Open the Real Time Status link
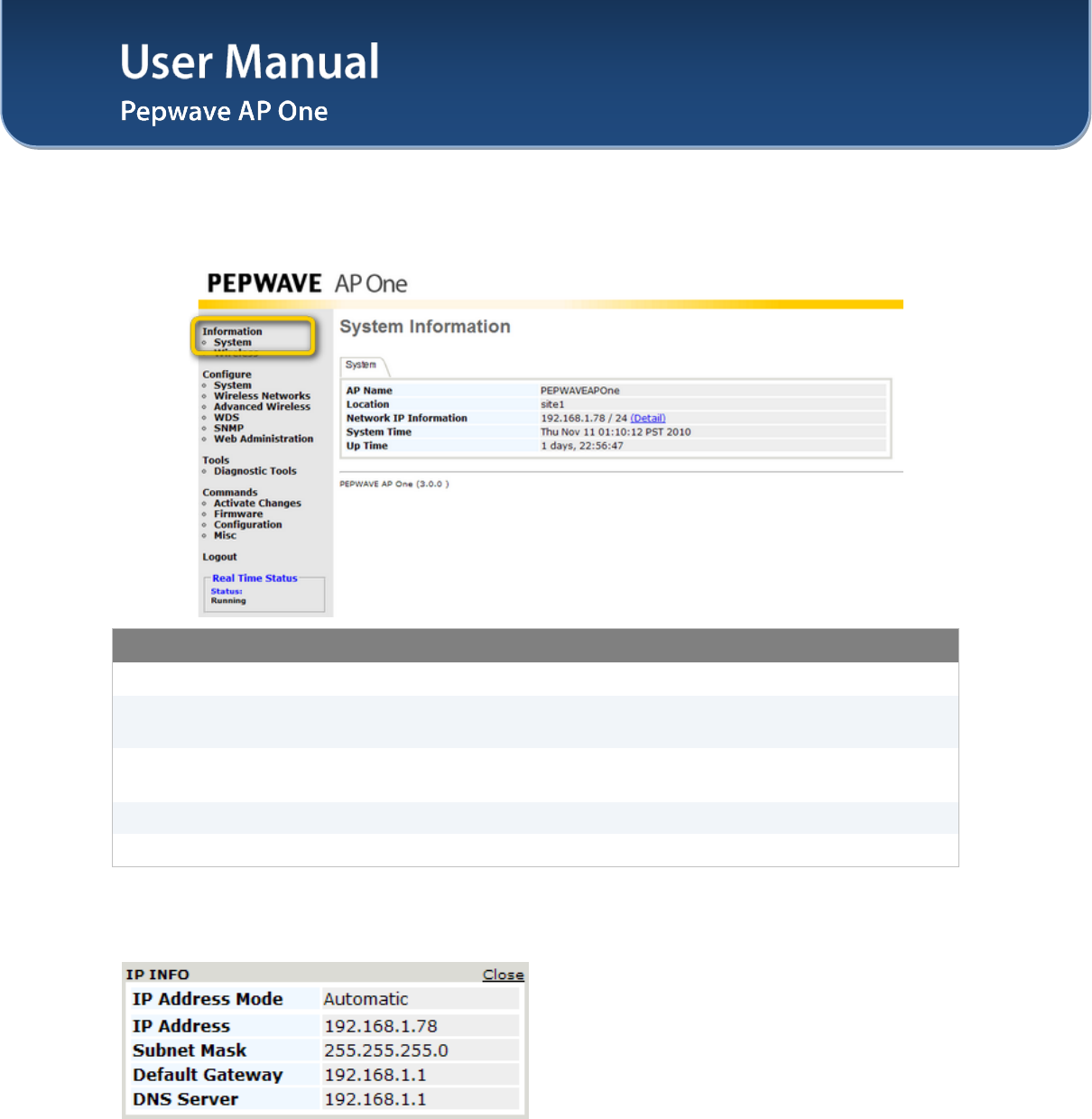 pyautogui.click(x=254, y=578)
